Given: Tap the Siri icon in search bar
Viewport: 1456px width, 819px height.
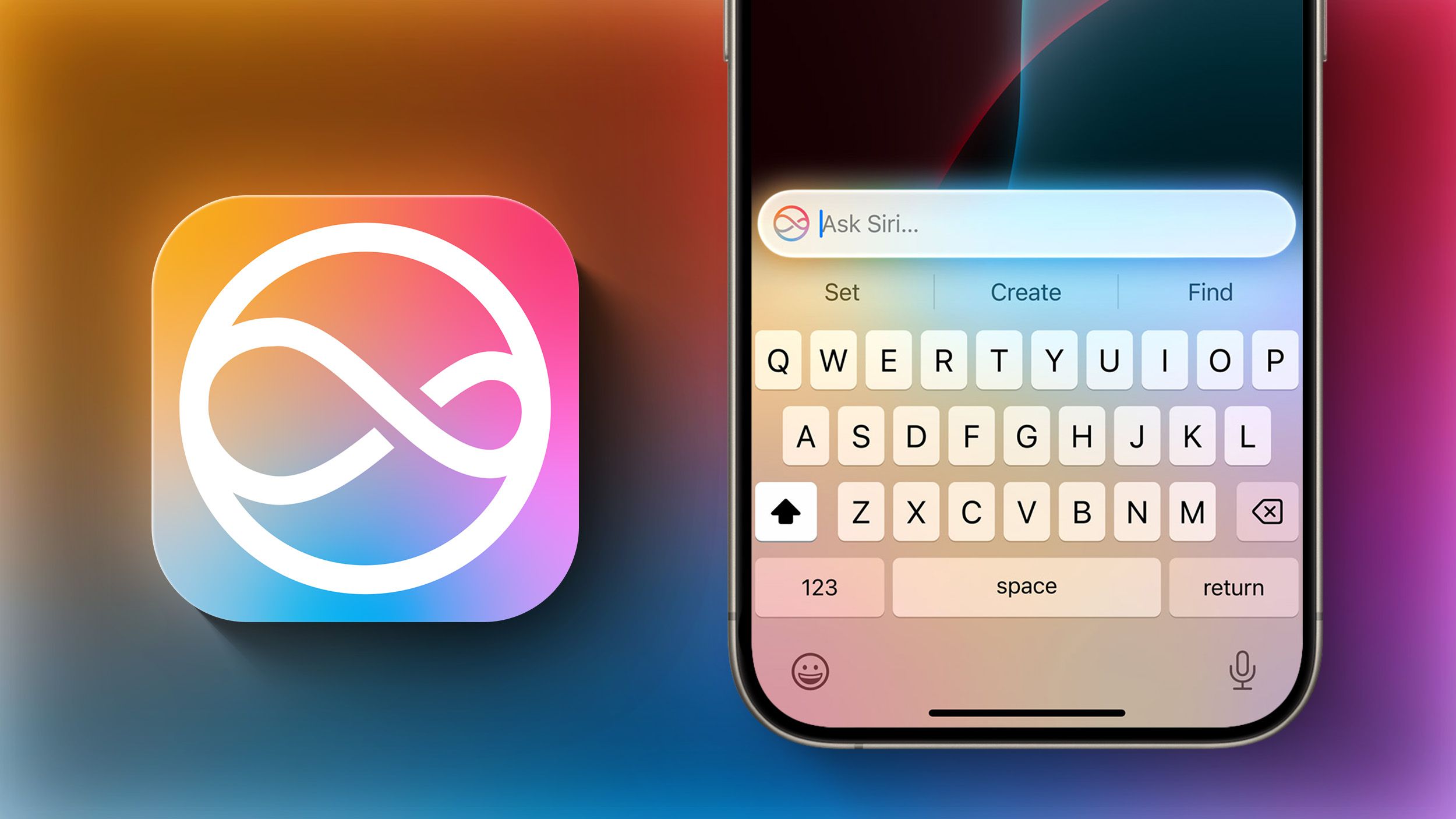Looking at the screenshot, I should (792, 223).
